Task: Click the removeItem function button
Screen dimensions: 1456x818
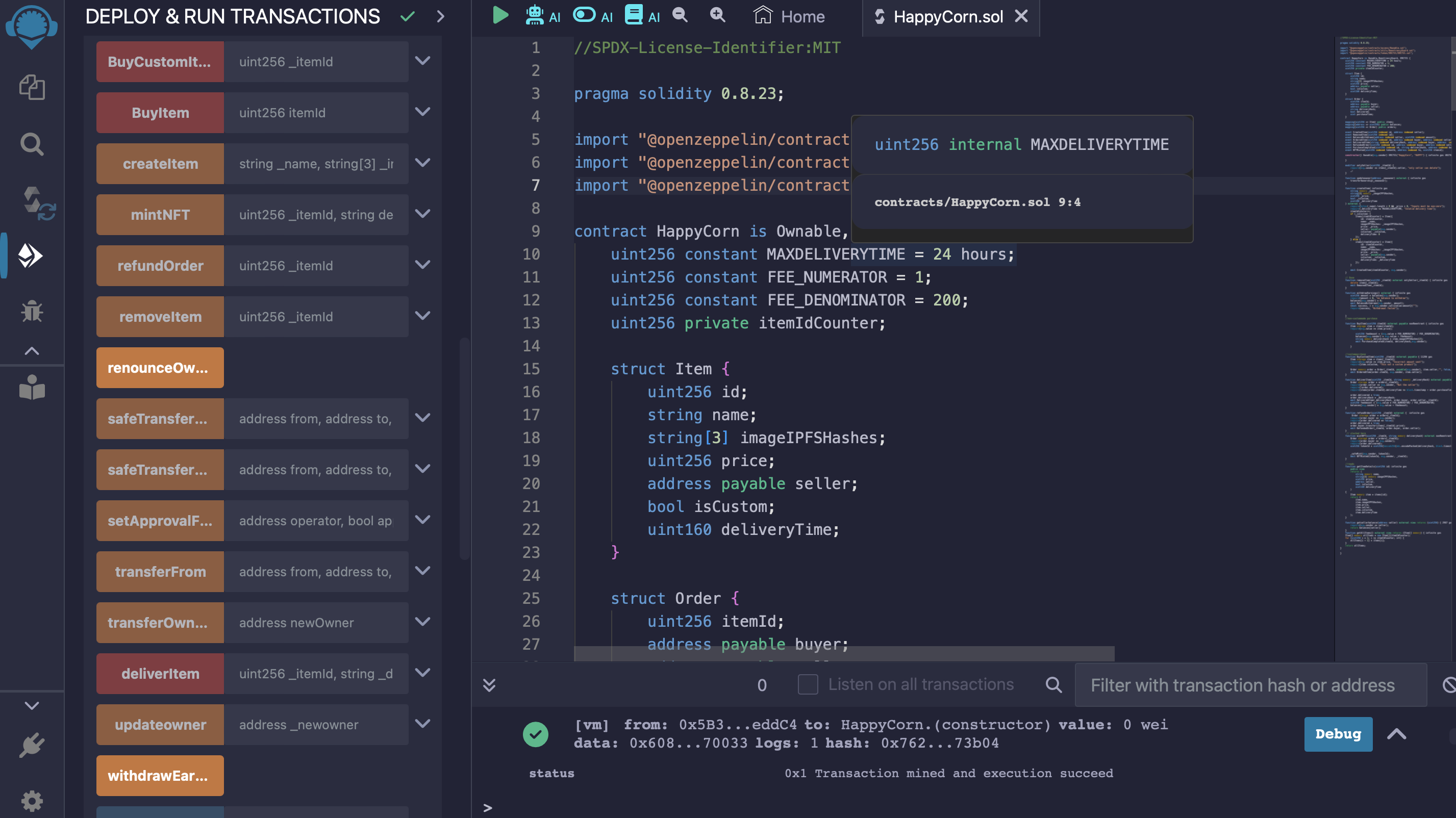Action: 160,317
